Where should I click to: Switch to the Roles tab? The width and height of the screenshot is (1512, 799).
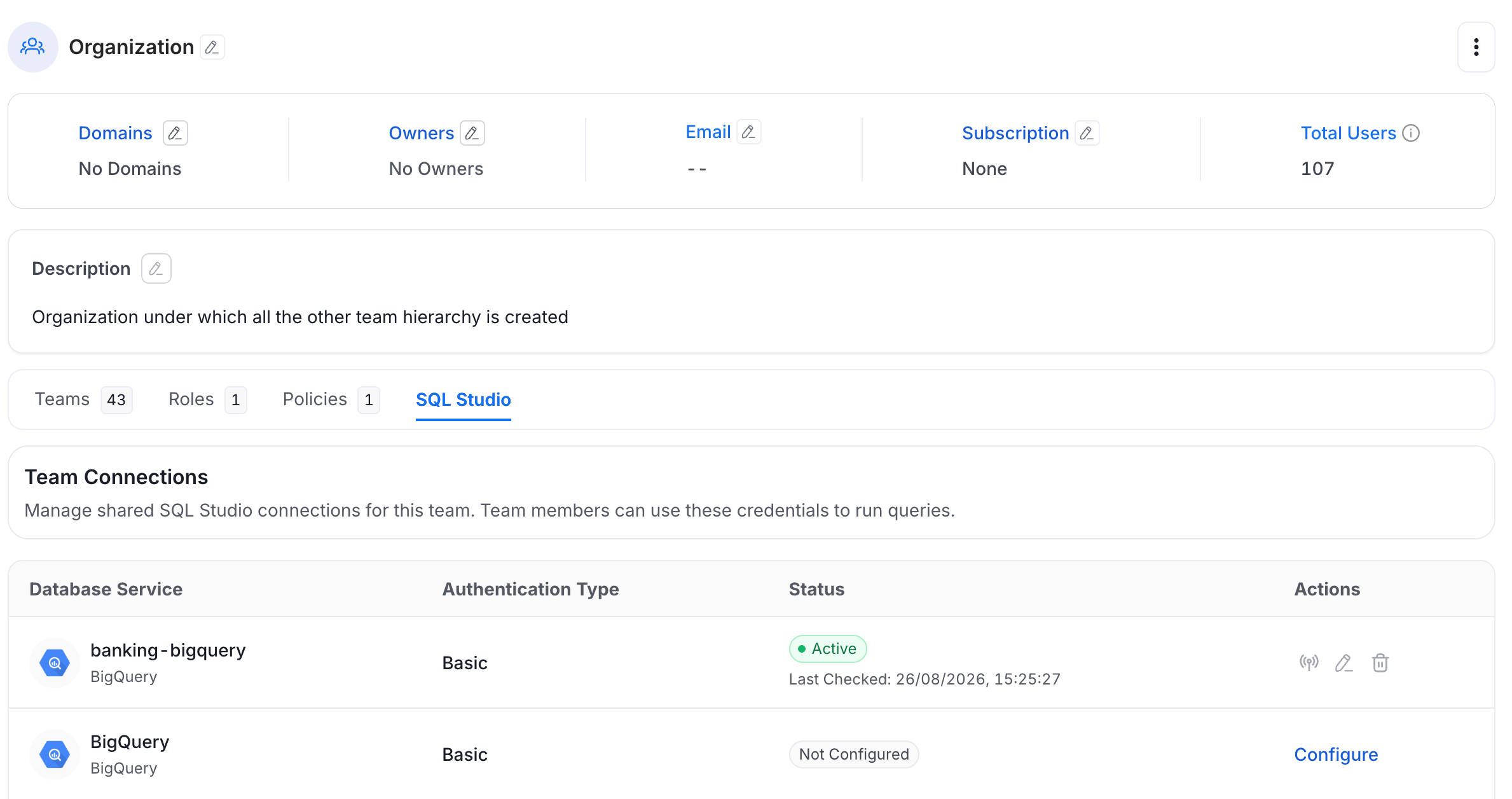point(207,400)
